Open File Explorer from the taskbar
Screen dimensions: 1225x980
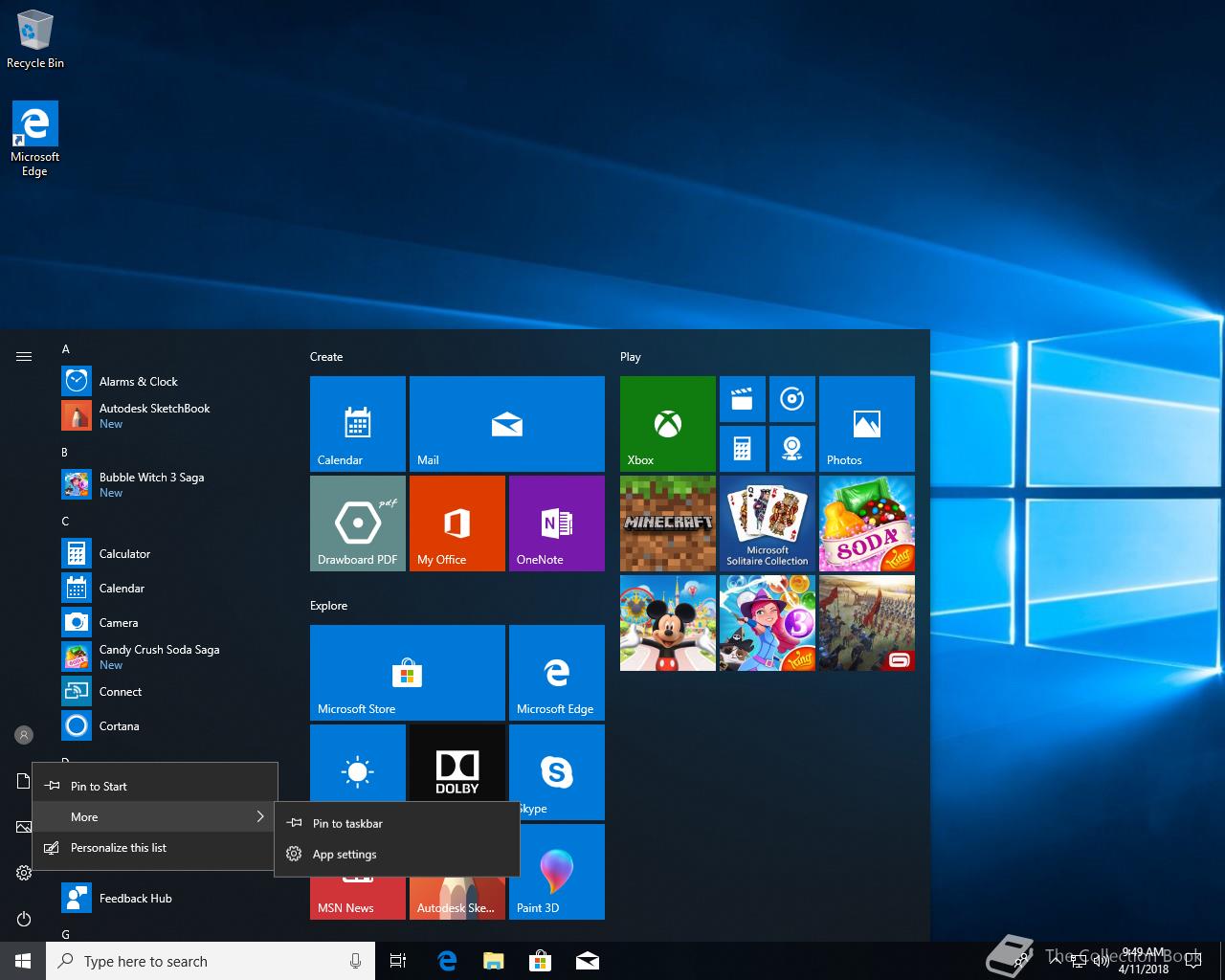tap(493, 961)
